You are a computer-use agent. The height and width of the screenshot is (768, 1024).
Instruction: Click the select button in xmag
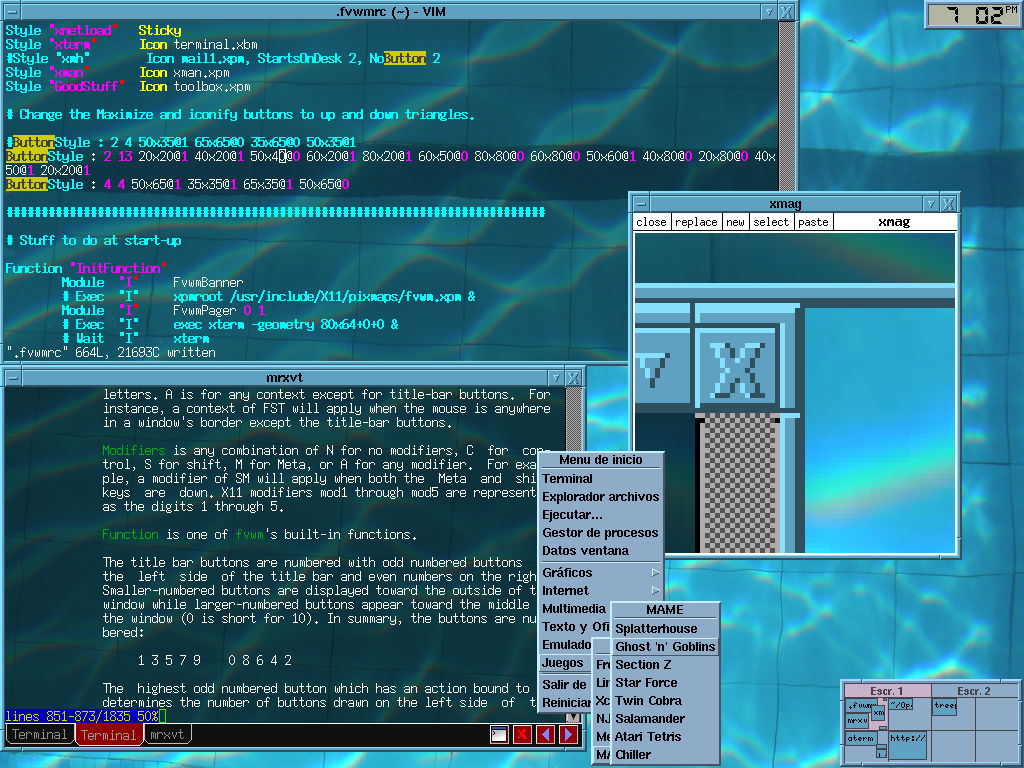(x=771, y=222)
